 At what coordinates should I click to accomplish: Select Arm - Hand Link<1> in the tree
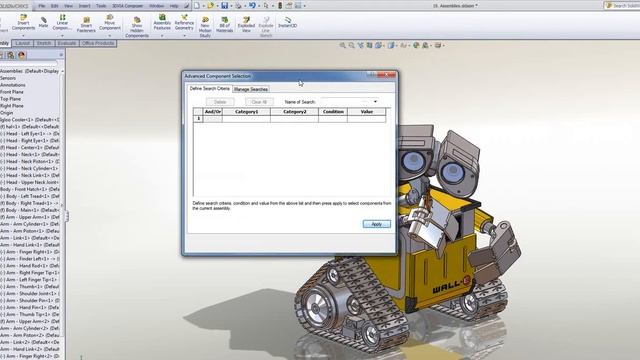(30, 244)
